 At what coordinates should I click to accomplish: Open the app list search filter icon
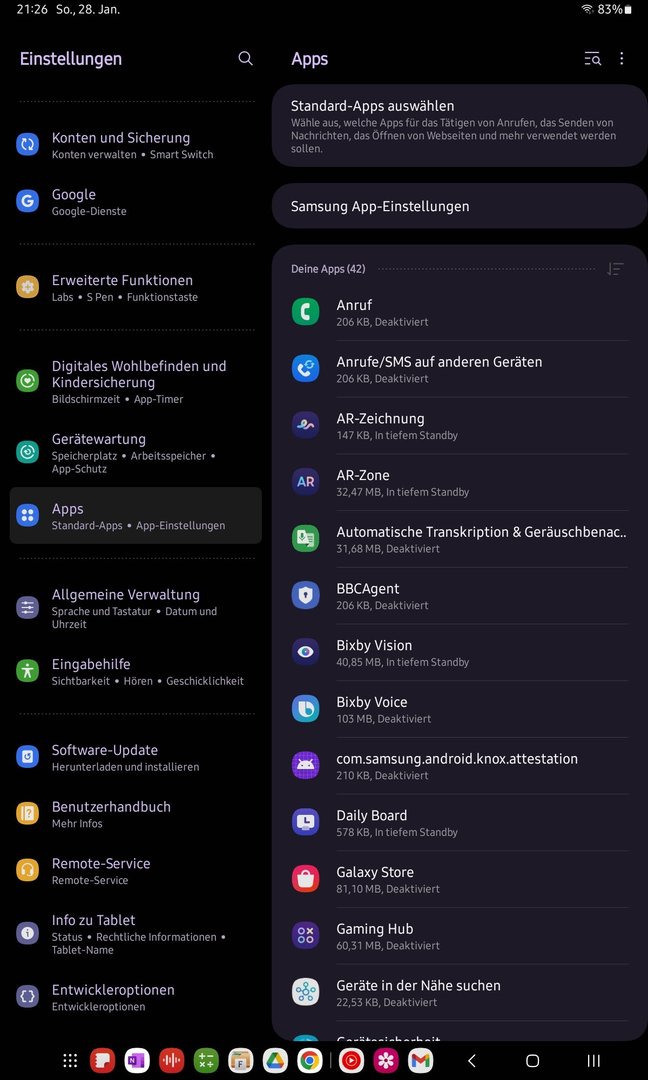point(592,59)
